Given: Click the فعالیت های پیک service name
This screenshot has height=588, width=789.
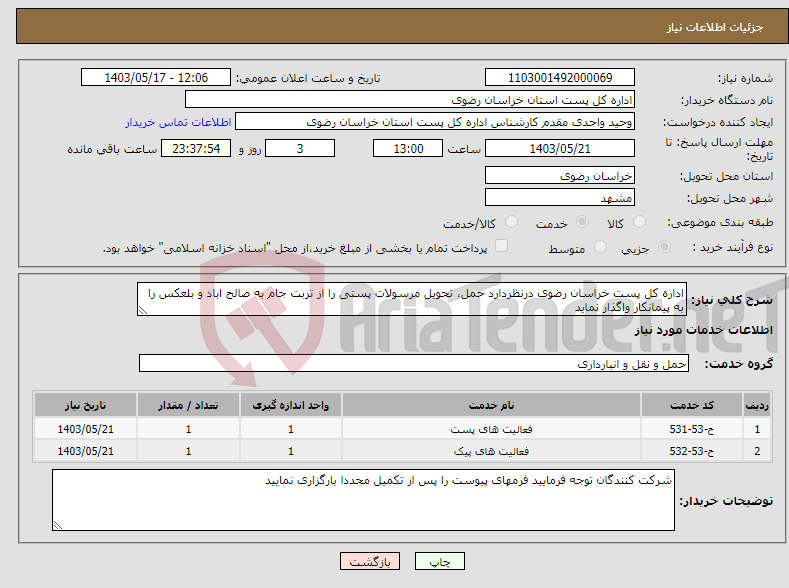Looking at the screenshot, I should 491,451.
